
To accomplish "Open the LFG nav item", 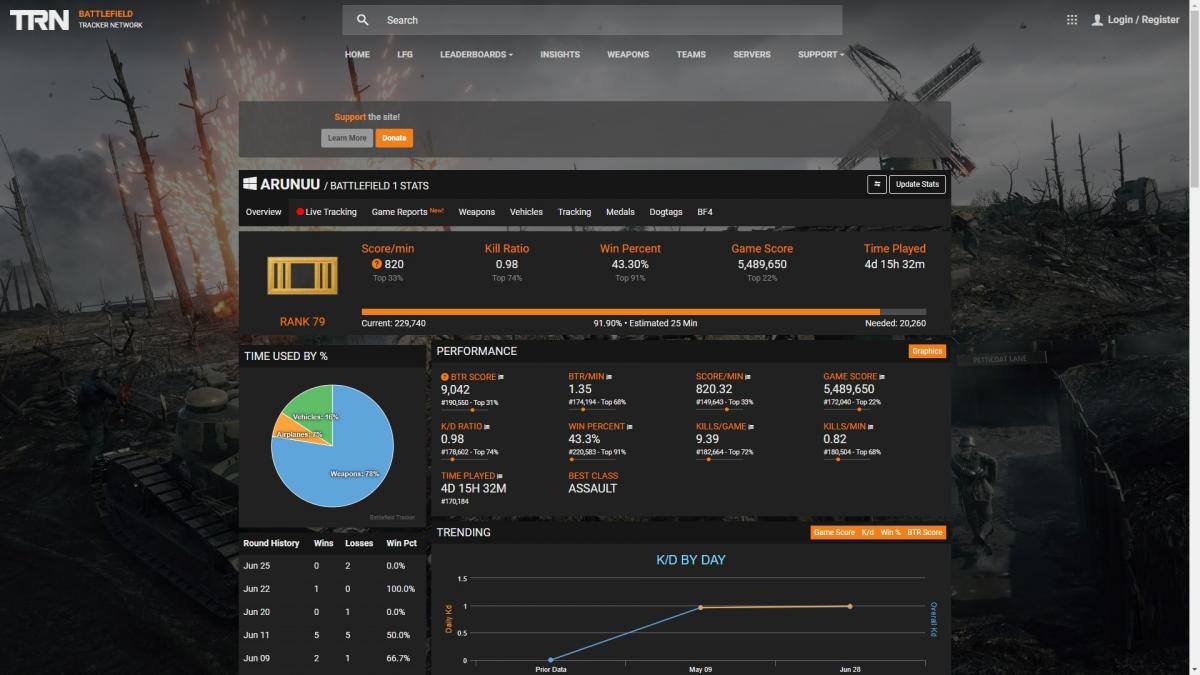I will [x=405, y=54].
